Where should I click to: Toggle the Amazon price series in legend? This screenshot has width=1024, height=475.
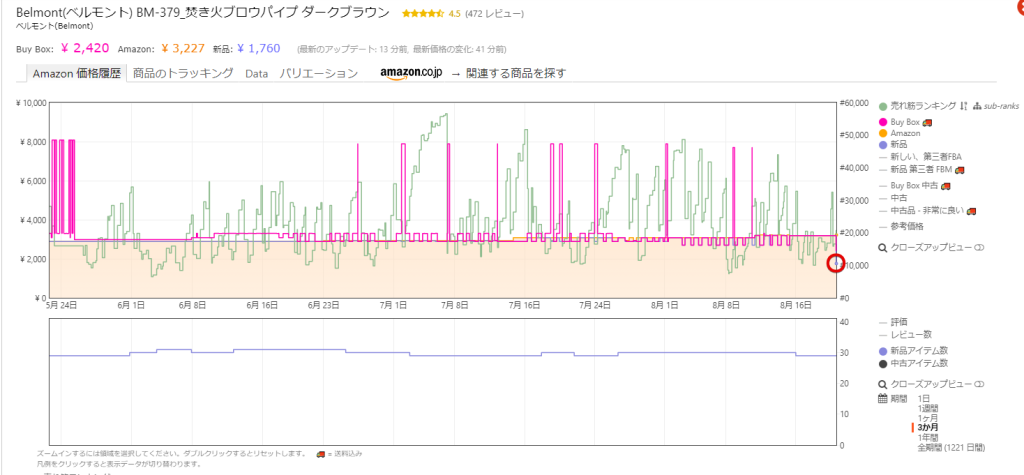click(x=905, y=133)
